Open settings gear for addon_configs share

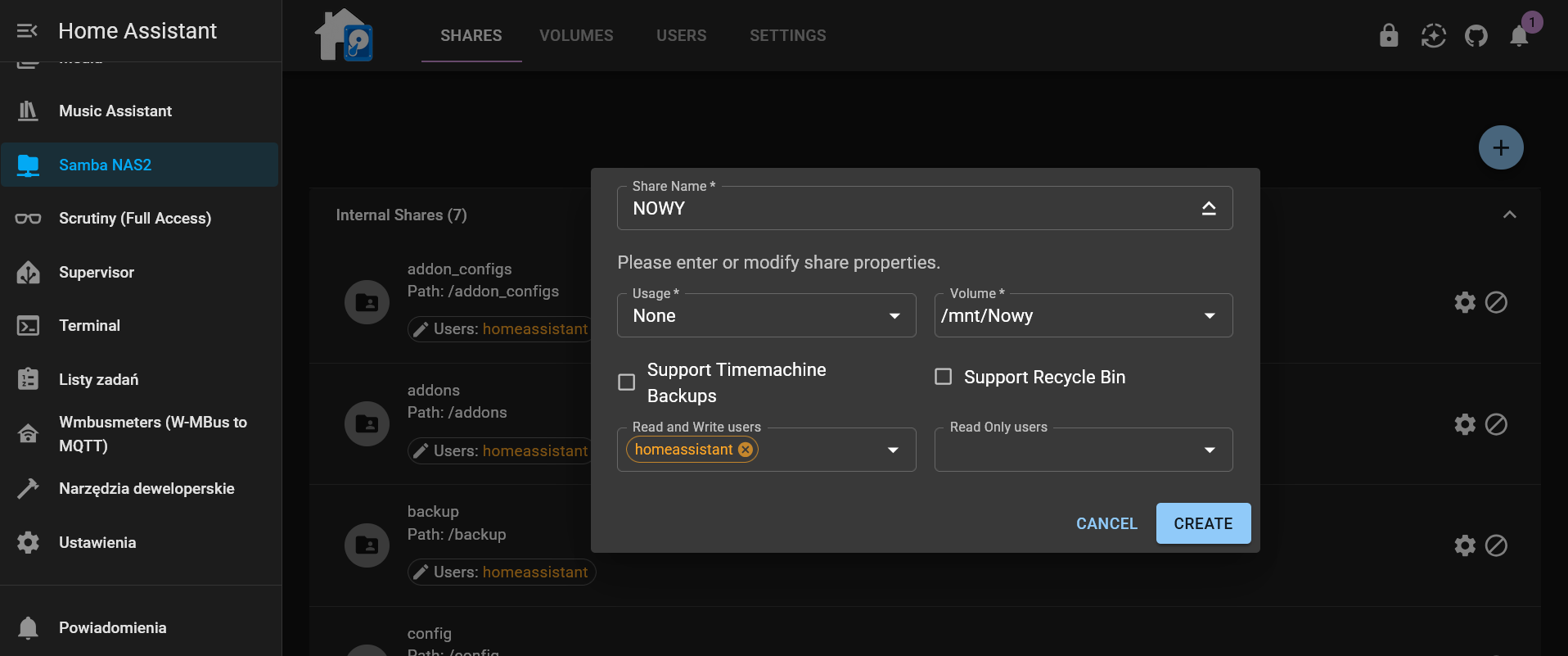coord(1465,302)
